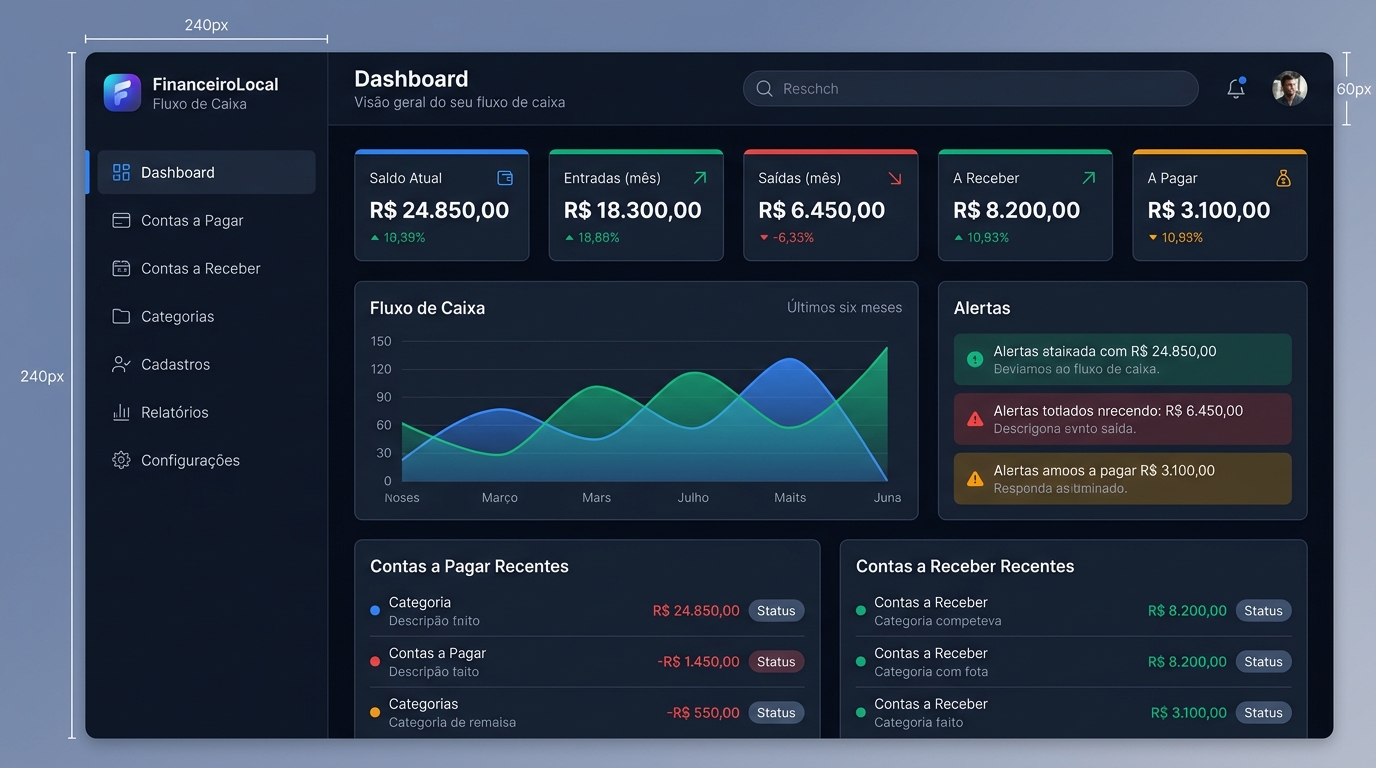Click the arrow icon on A Receber card
Screen dimensions: 1376x768
point(1089,178)
